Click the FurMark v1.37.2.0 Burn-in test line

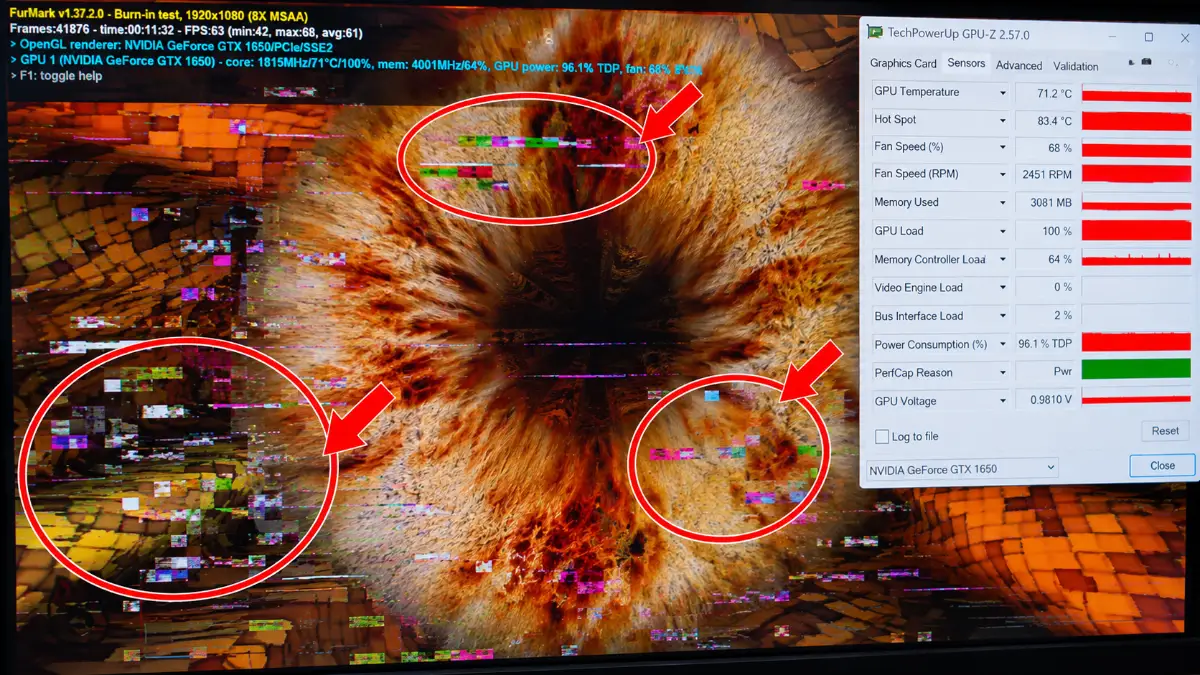(x=159, y=17)
